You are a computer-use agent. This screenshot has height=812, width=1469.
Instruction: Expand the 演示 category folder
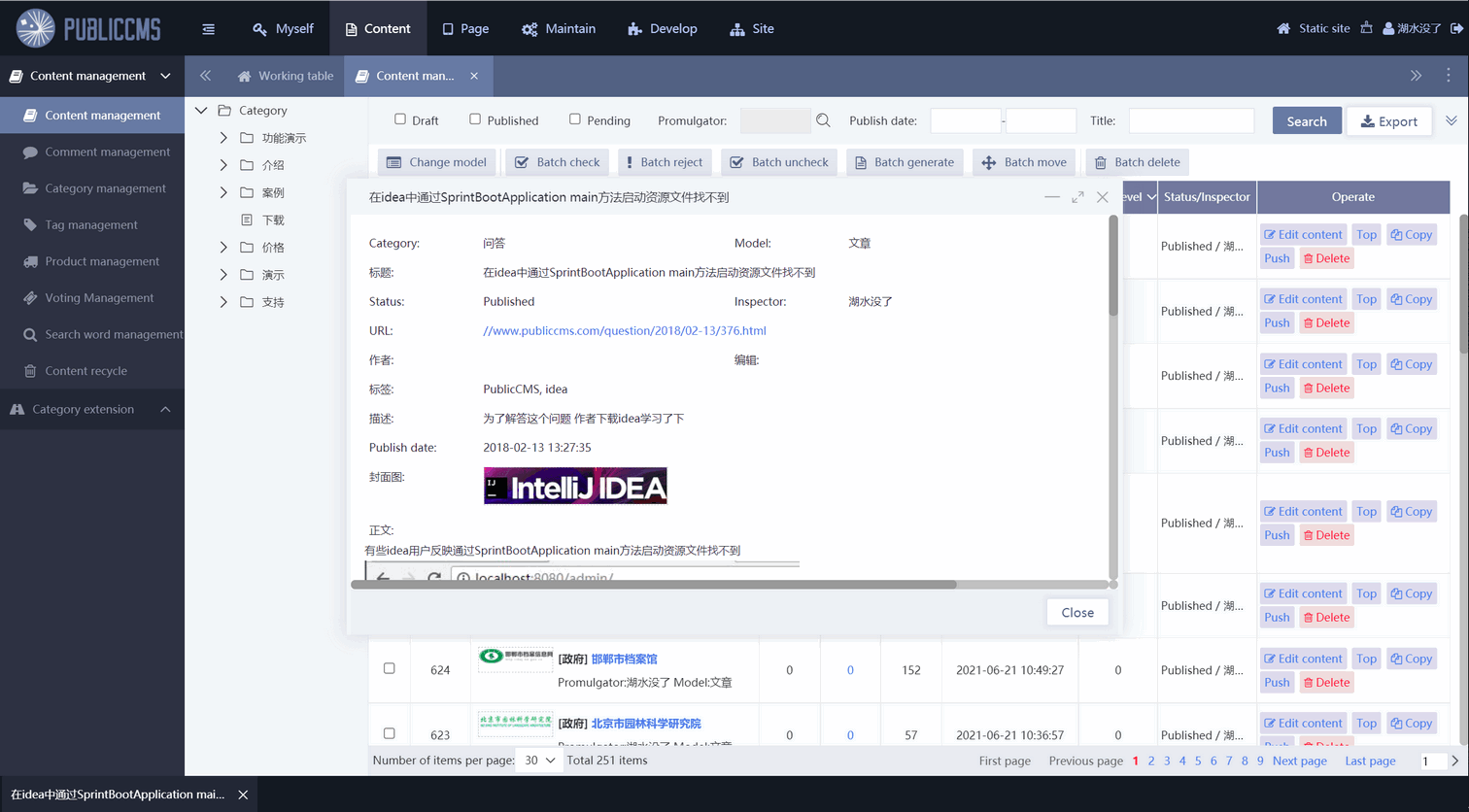[223, 275]
